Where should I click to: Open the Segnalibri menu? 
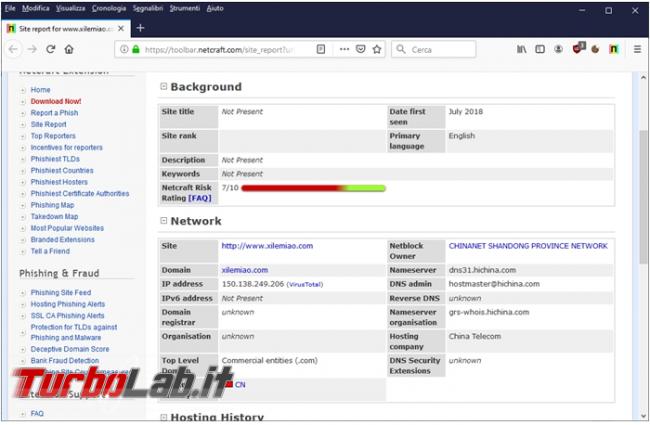pyautogui.click(x=148, y=8)
